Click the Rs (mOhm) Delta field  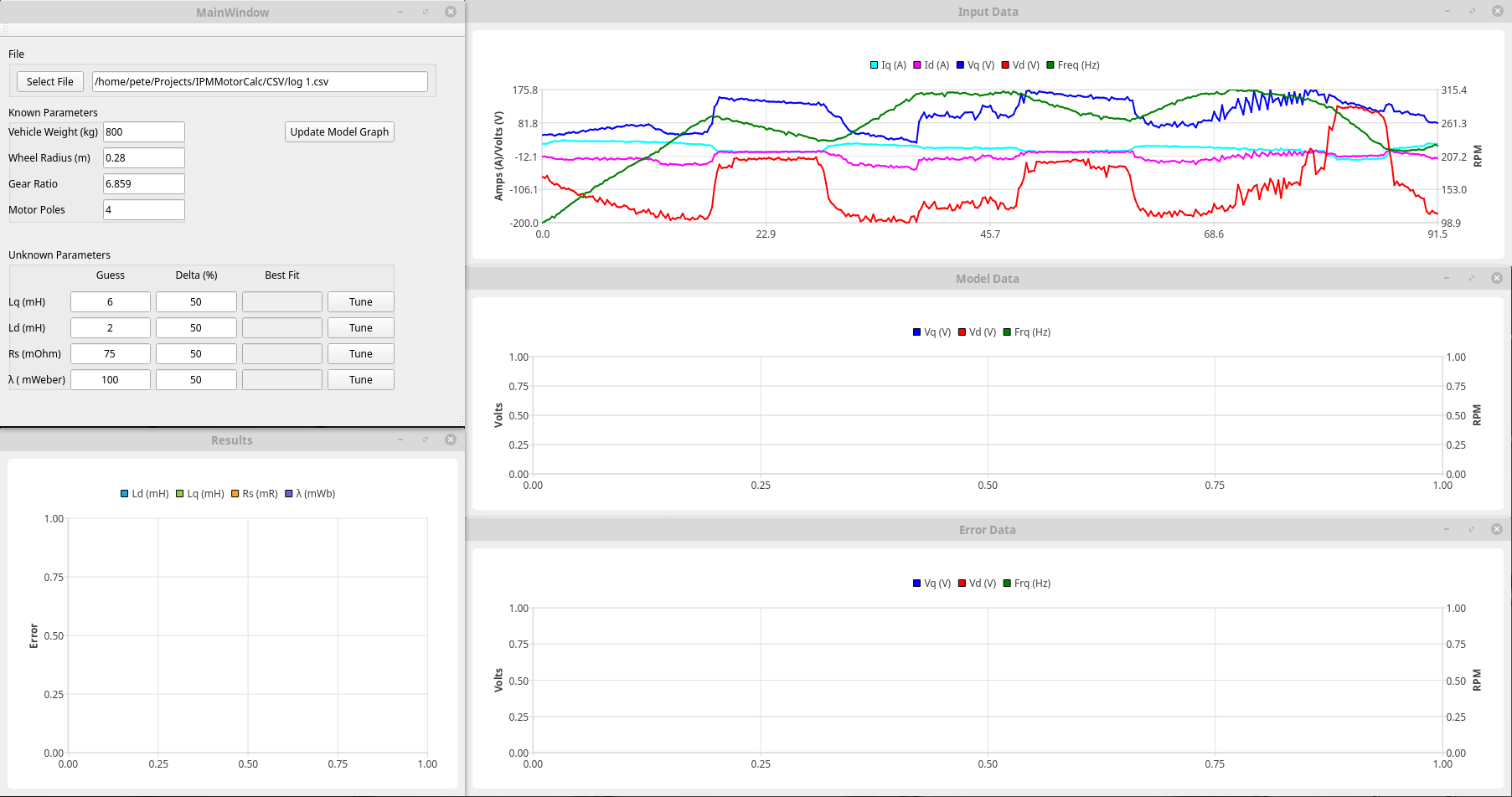(x=195, y=354)
